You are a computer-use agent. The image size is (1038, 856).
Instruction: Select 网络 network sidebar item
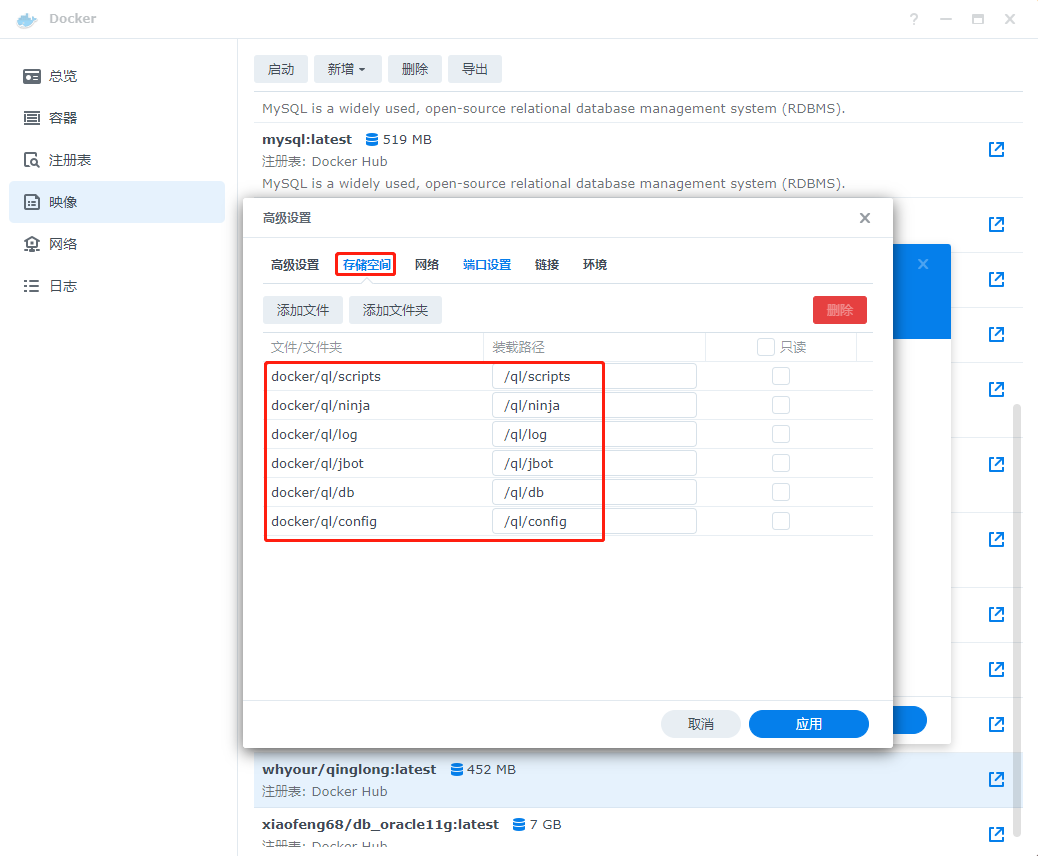pos(63,244)
